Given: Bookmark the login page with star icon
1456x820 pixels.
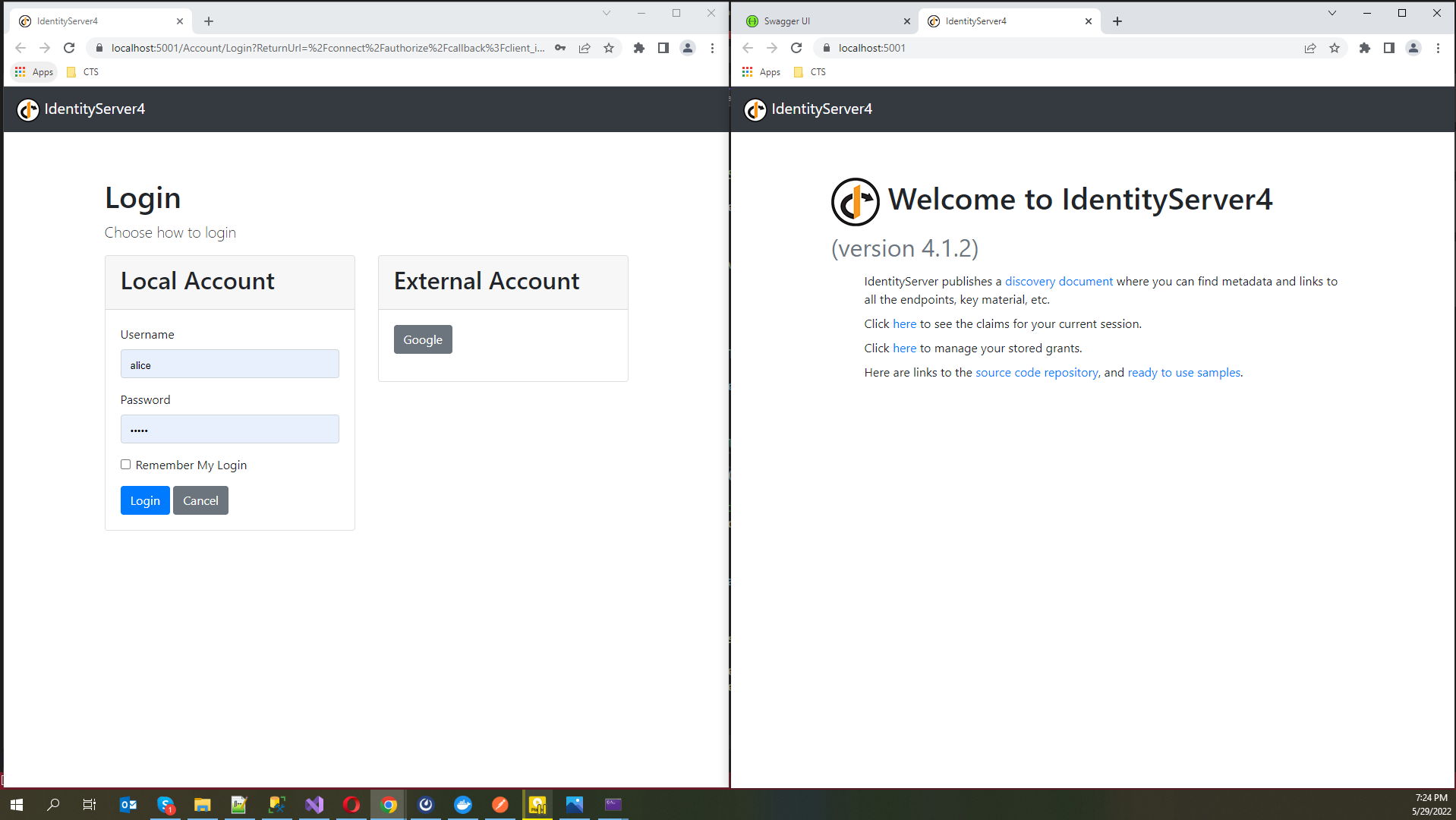Looking at the screenshot, I should [609, 48].
